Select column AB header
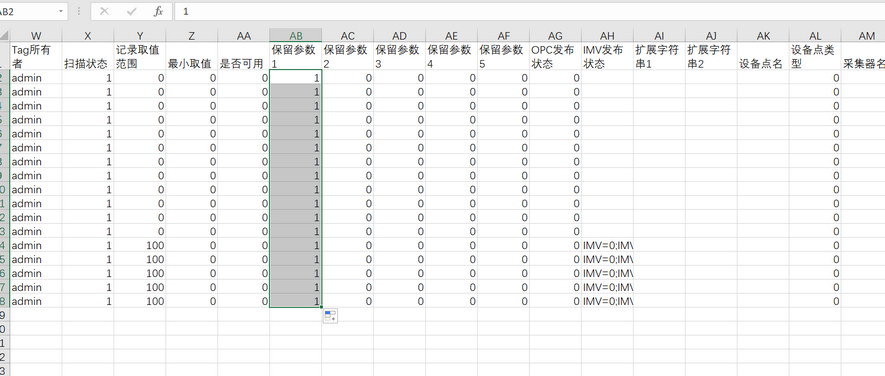885x376 pixels. point(296,36)
